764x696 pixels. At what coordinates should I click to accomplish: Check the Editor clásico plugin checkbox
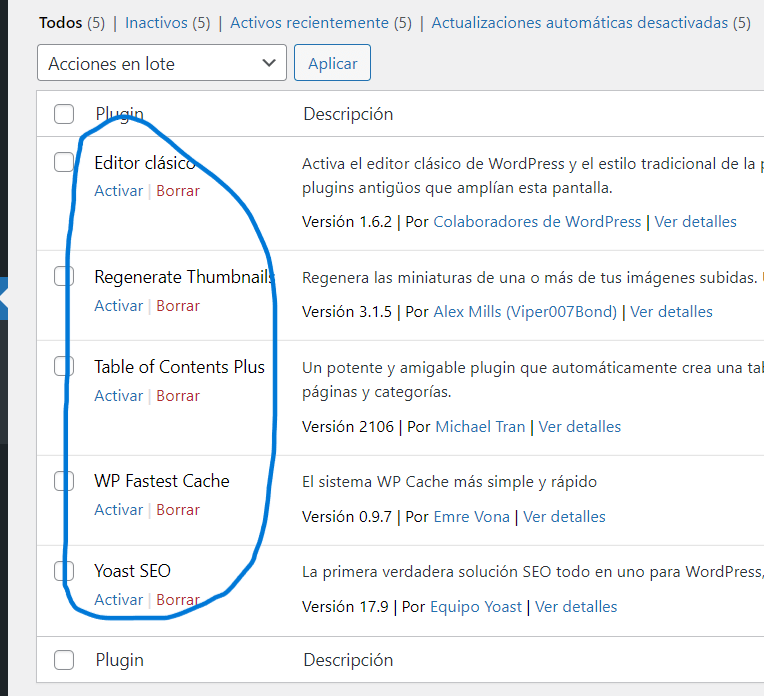(64, 162)
